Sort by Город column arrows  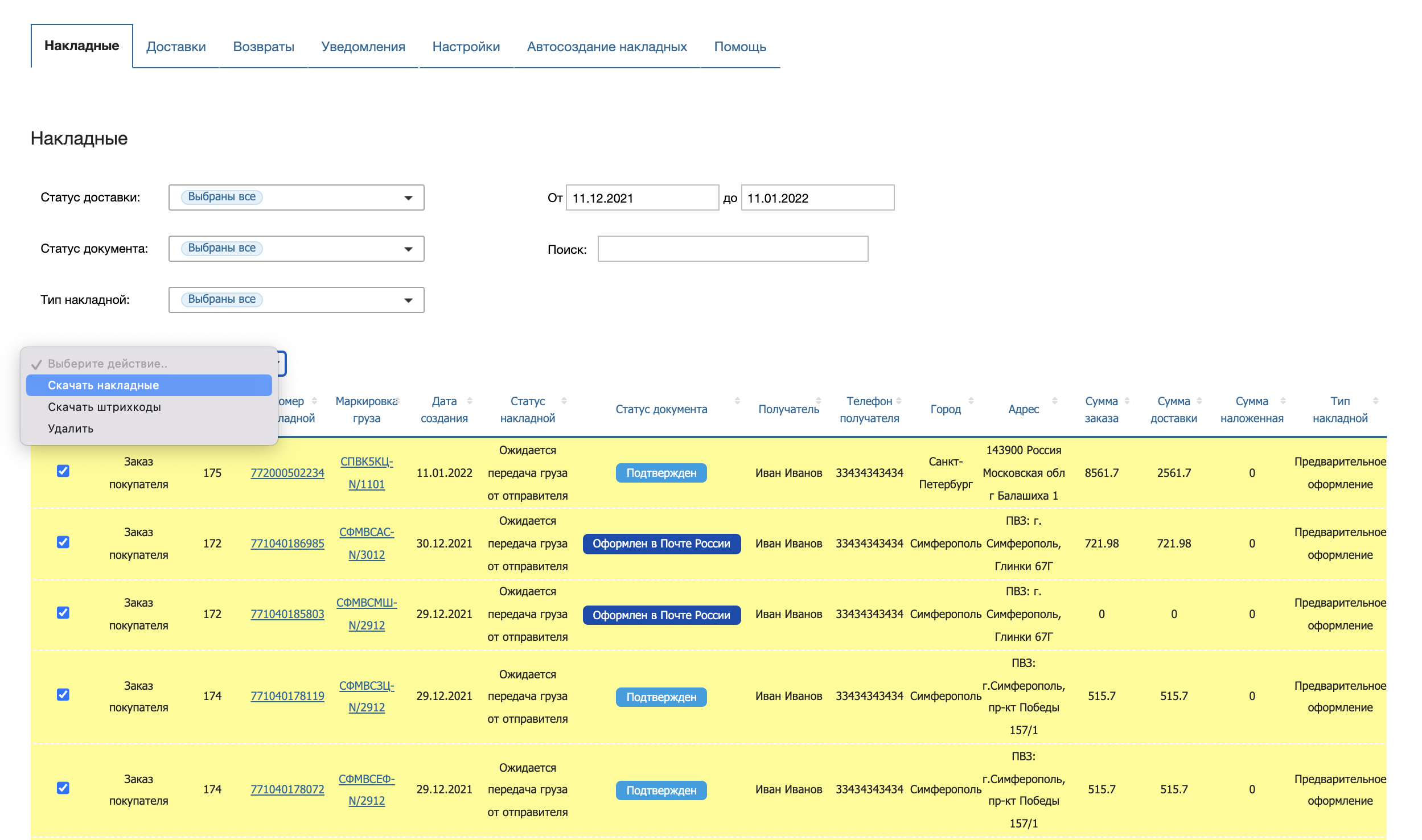coord(971,401)
